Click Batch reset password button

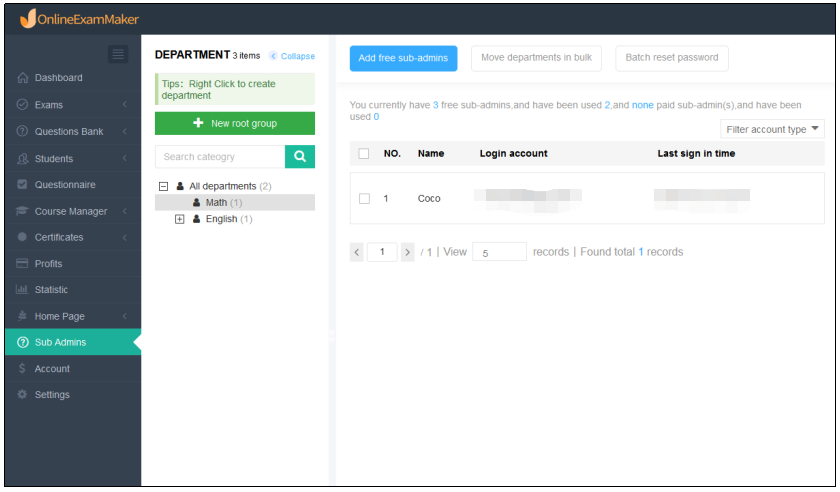coord(672,58)
